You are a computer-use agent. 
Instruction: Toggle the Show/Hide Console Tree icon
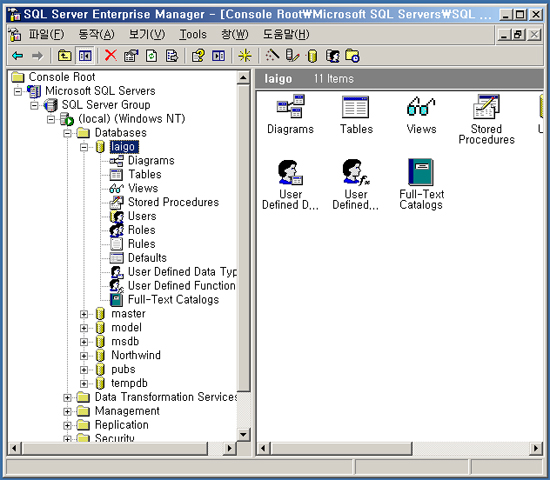pyautogui.click(x=85, y=55)
